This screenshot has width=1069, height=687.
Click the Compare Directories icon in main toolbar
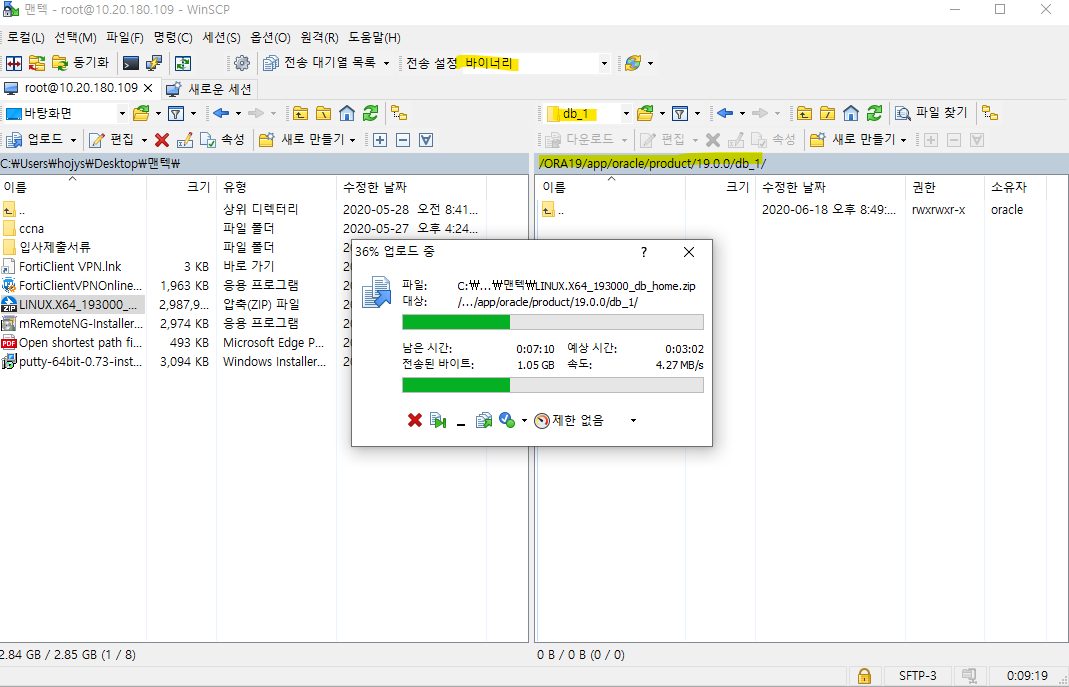[14, 63]
